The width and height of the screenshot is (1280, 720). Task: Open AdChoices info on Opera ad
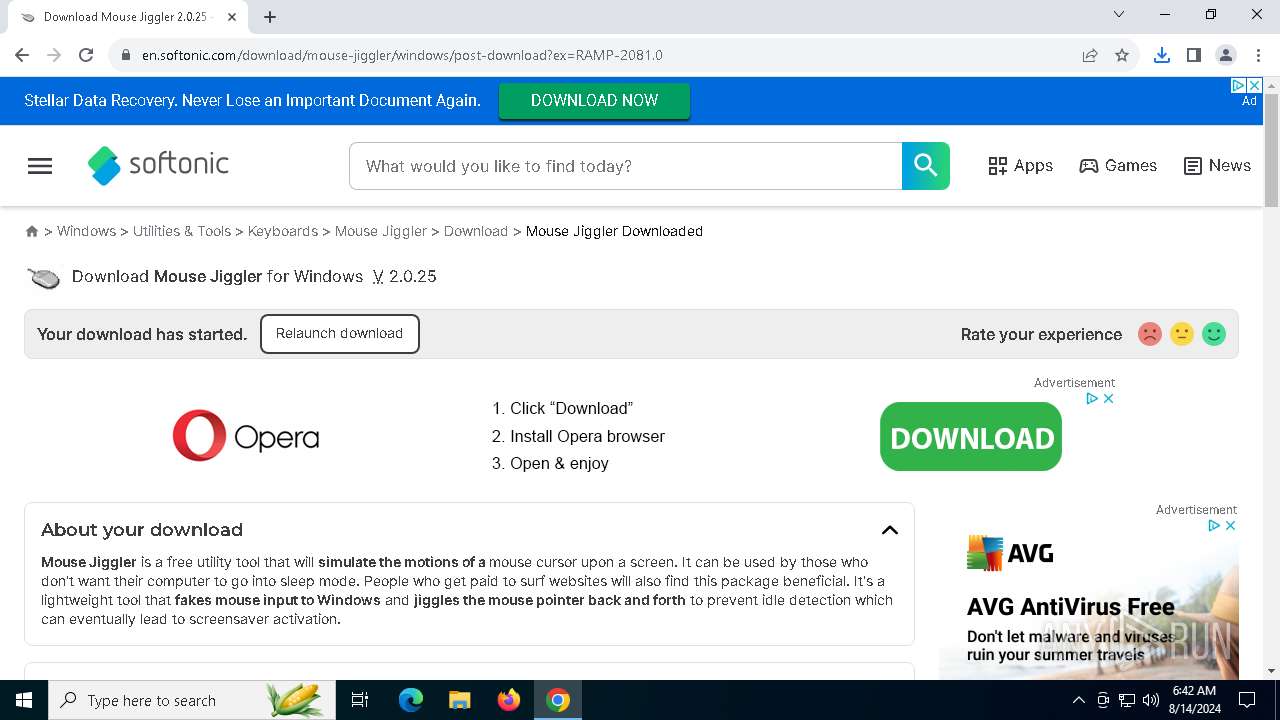tap(1093, 398)
